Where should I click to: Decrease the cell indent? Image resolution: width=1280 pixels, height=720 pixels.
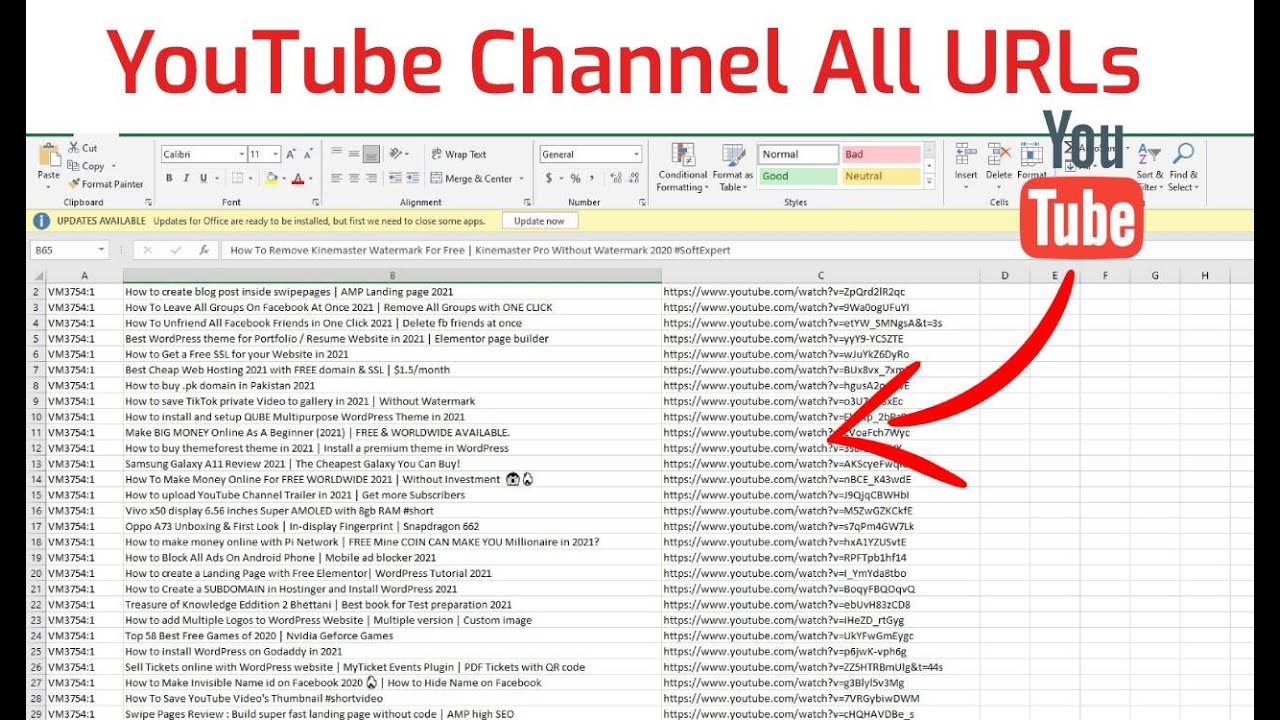(396, 179)
